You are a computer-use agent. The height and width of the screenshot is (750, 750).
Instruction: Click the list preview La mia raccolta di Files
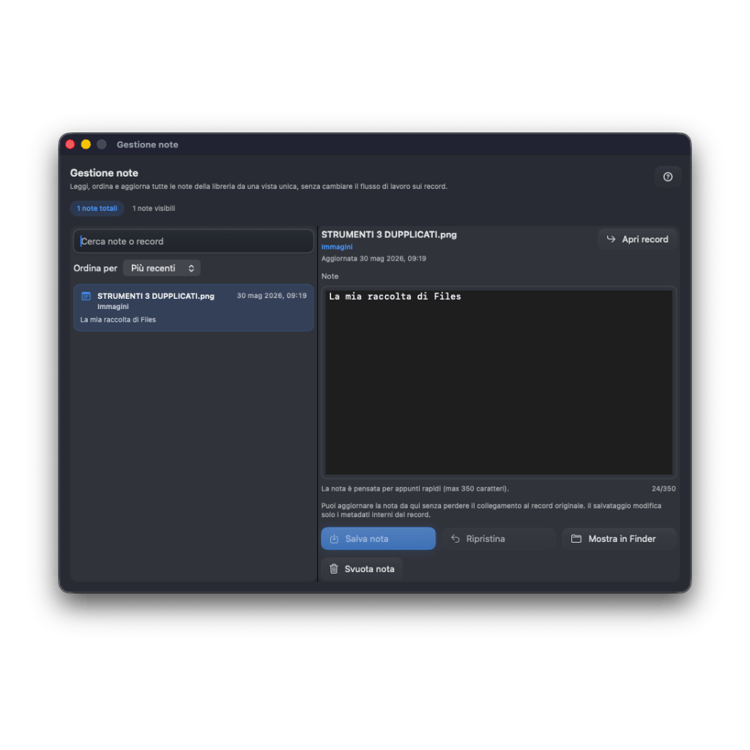click(x=118, y=320)
